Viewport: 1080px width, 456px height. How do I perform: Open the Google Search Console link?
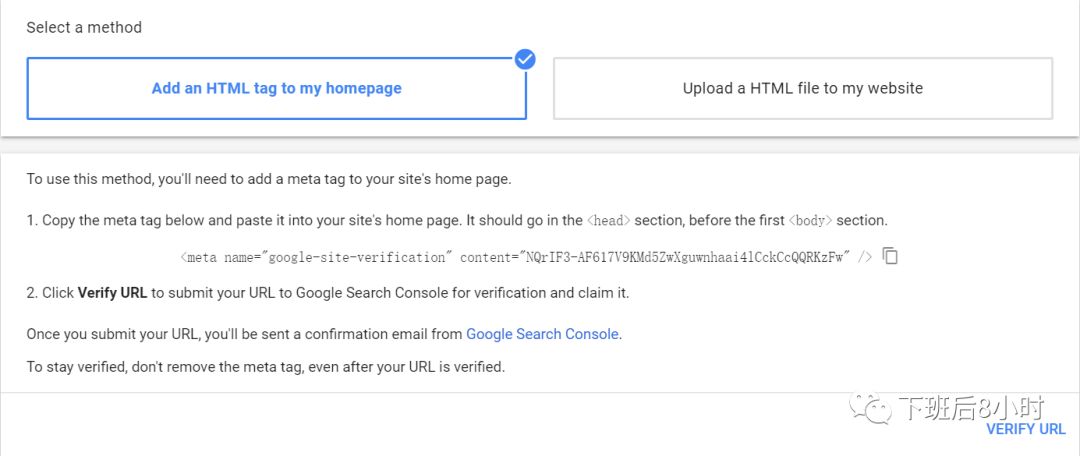click(x=542, y=334)
